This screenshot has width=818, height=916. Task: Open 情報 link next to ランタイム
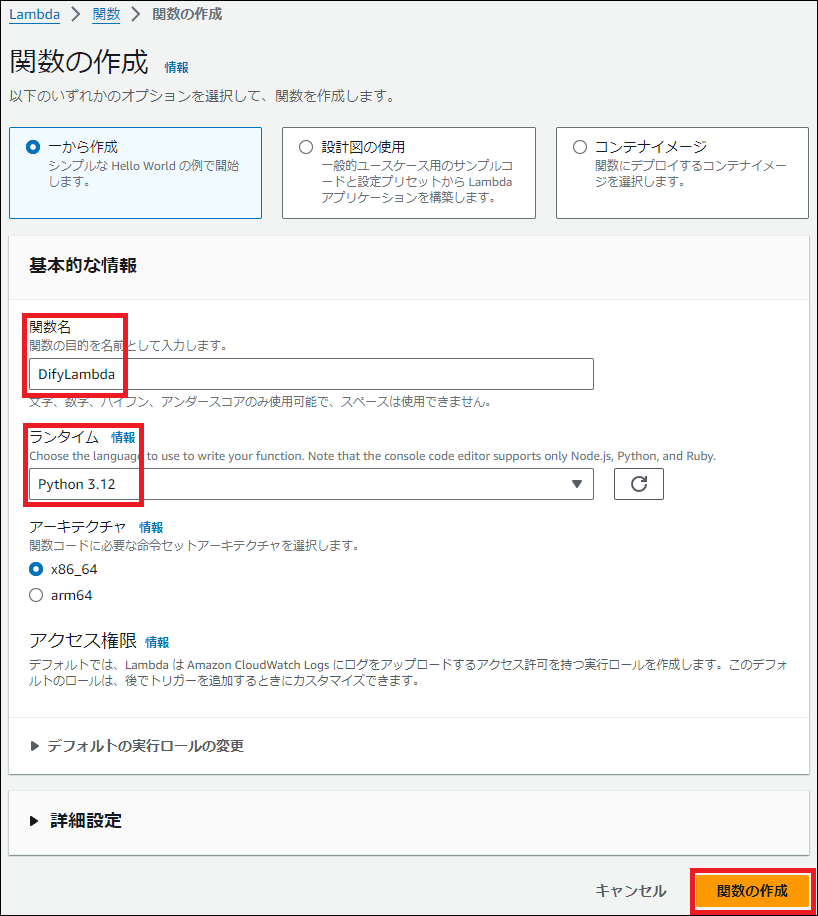(123, 437)
